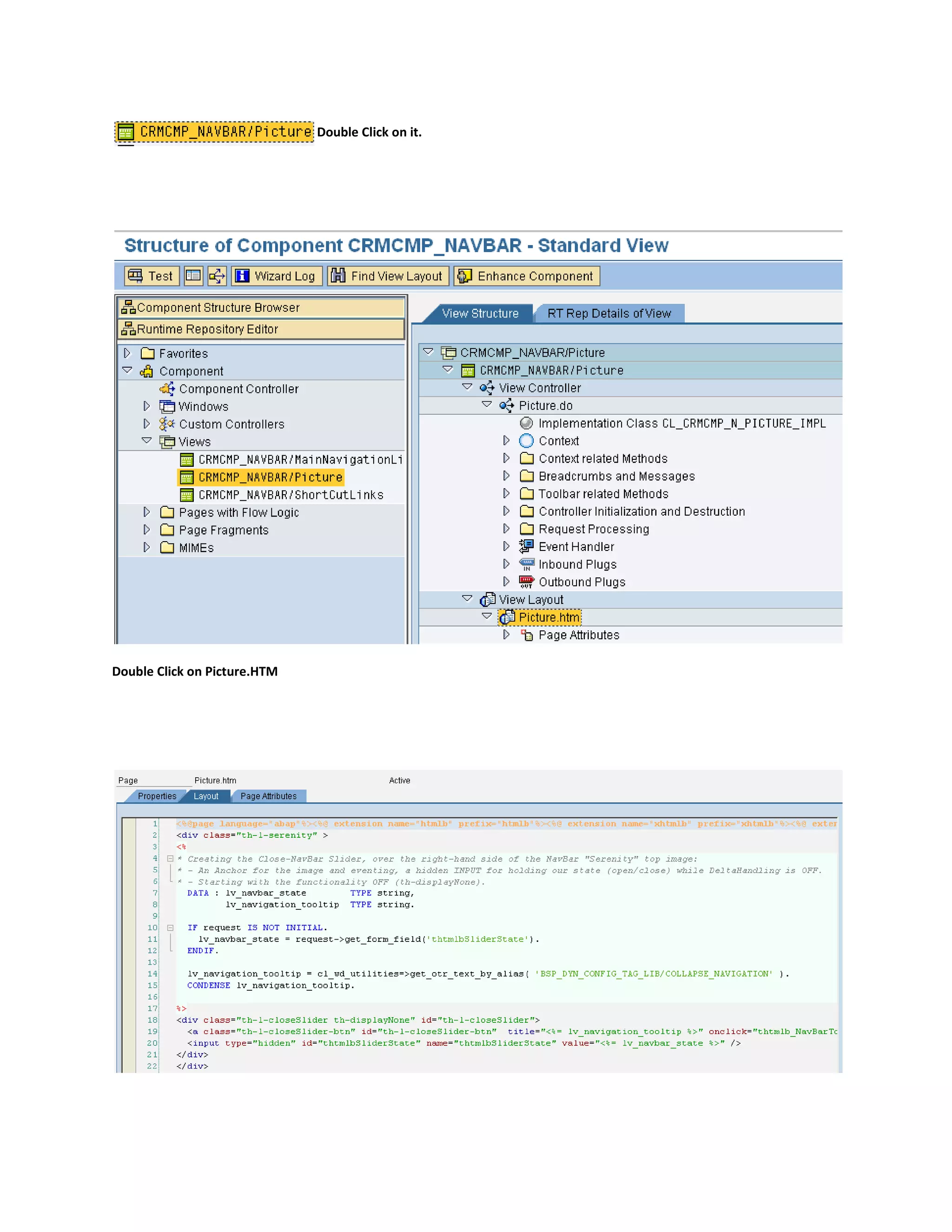The width and height of the screenshot is (952, 1232).
Task: Click Enhance Component button
Action: coord(526,276)
